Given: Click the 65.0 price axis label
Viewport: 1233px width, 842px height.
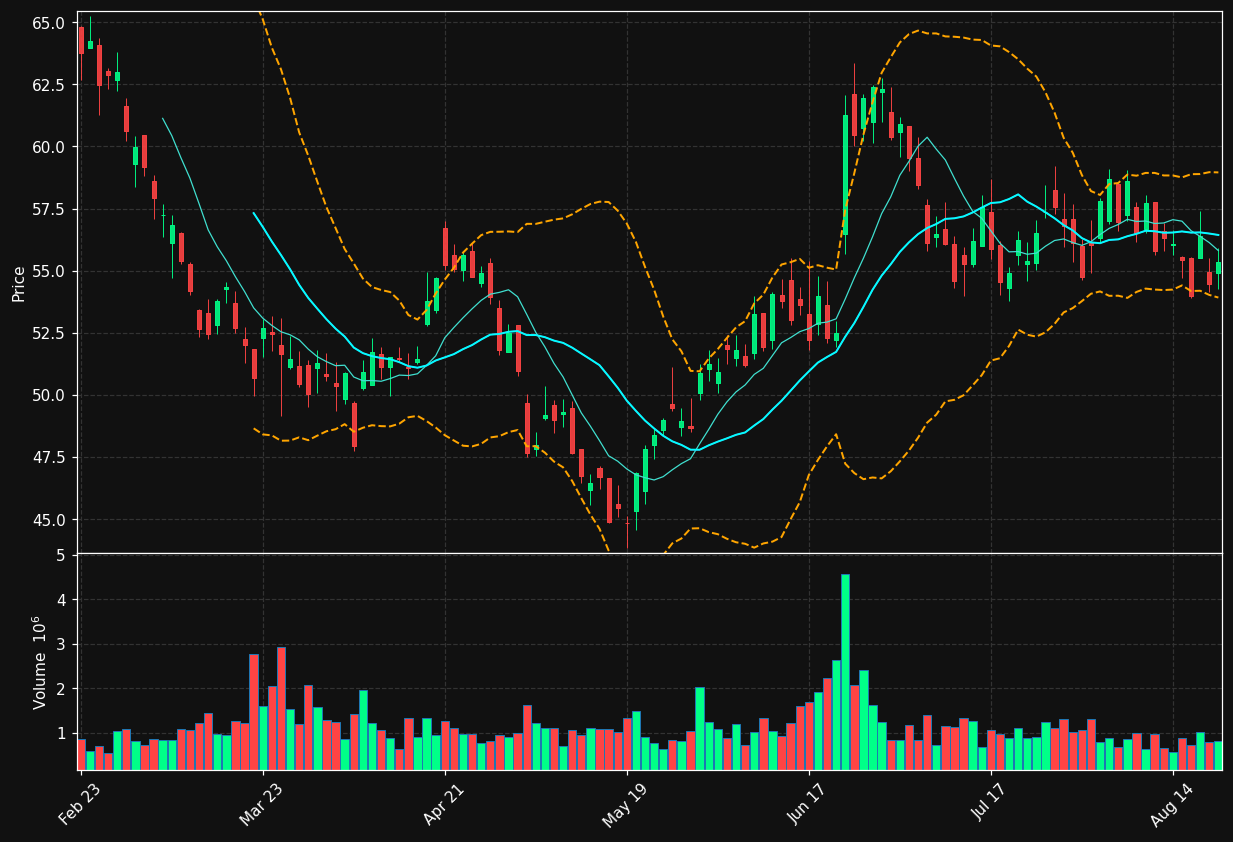Looking at the screenshot, I should 48,23.
